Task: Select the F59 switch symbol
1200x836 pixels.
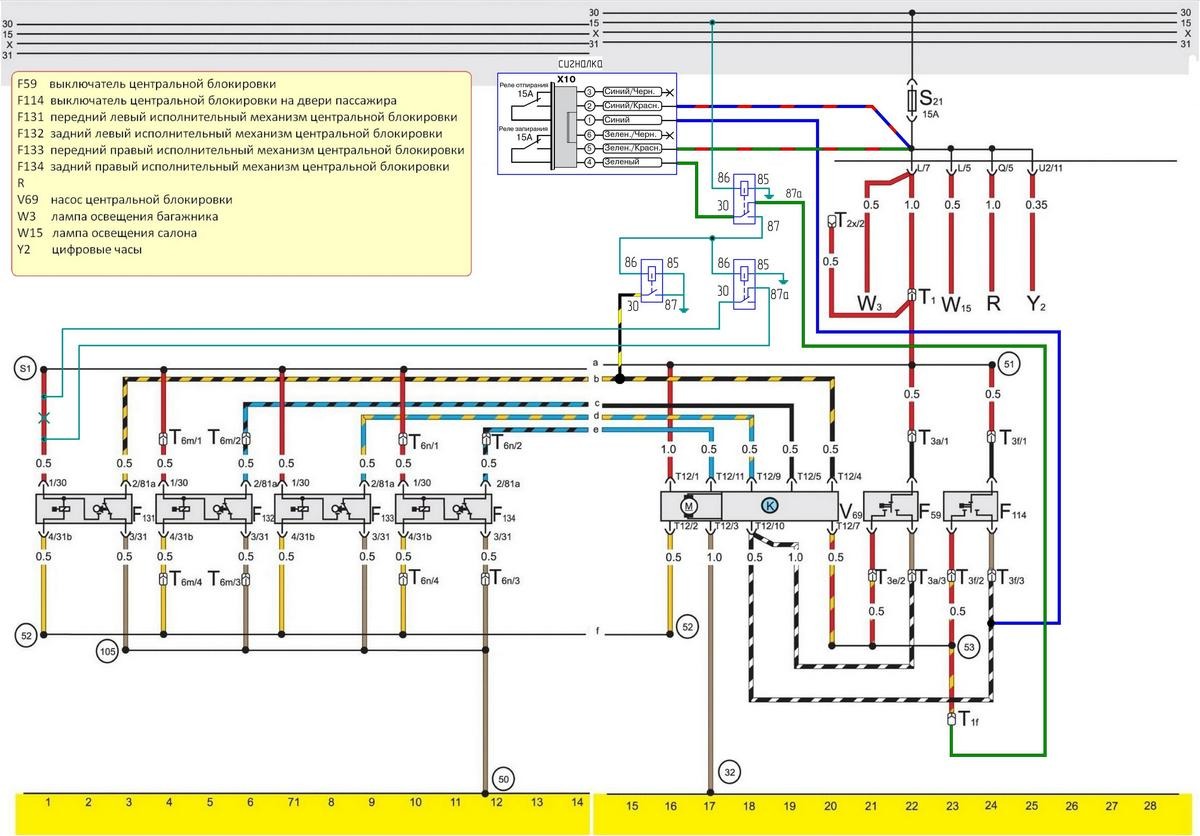Action: [x=891, y=506]
